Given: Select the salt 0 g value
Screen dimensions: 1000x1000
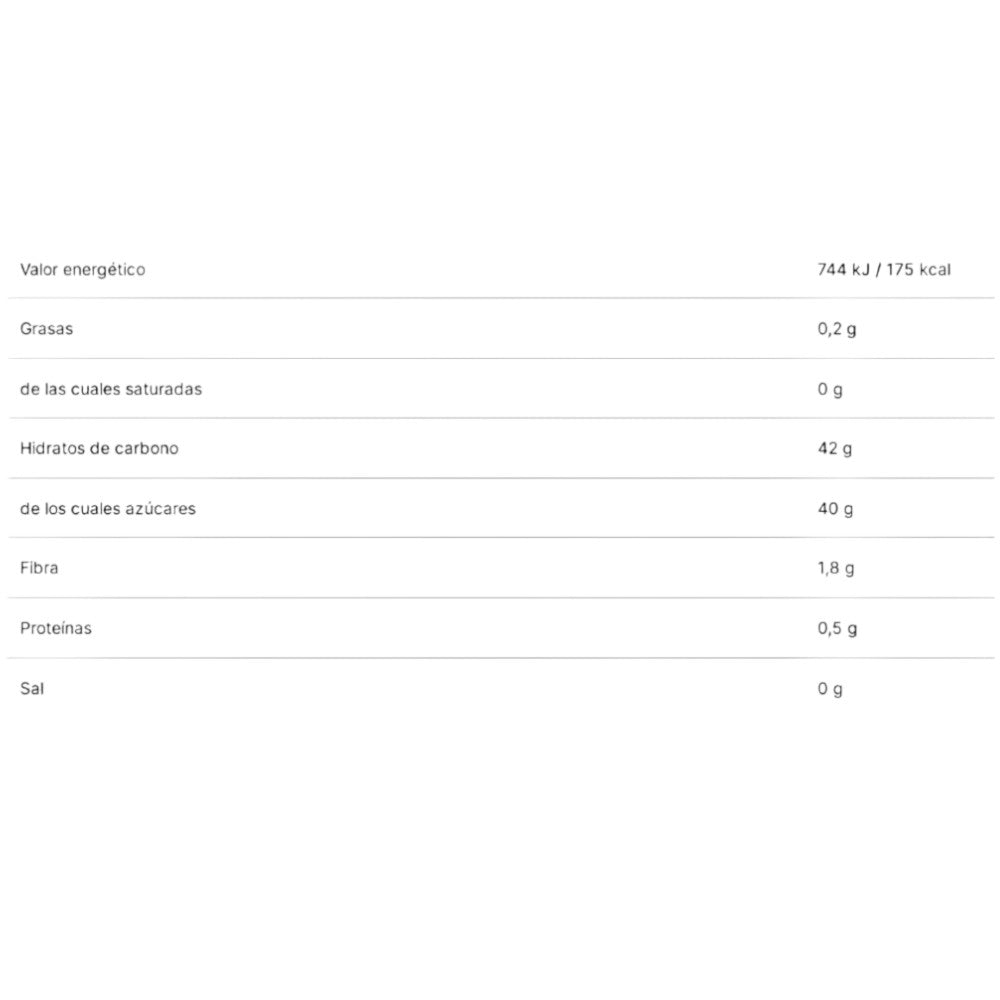Looking at the screenshot, I should 829,689.
